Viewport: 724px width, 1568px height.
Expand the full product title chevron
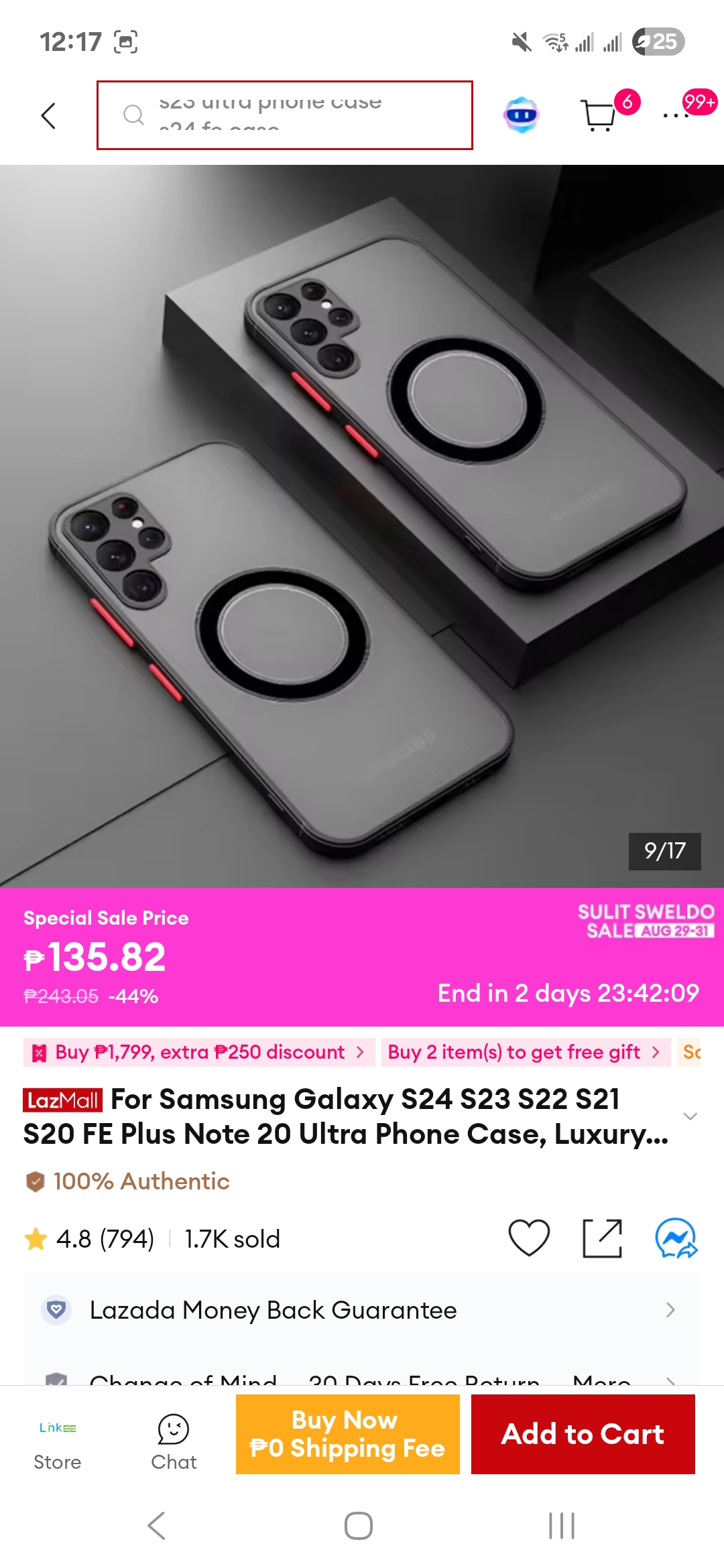(x=690, y=1116)
